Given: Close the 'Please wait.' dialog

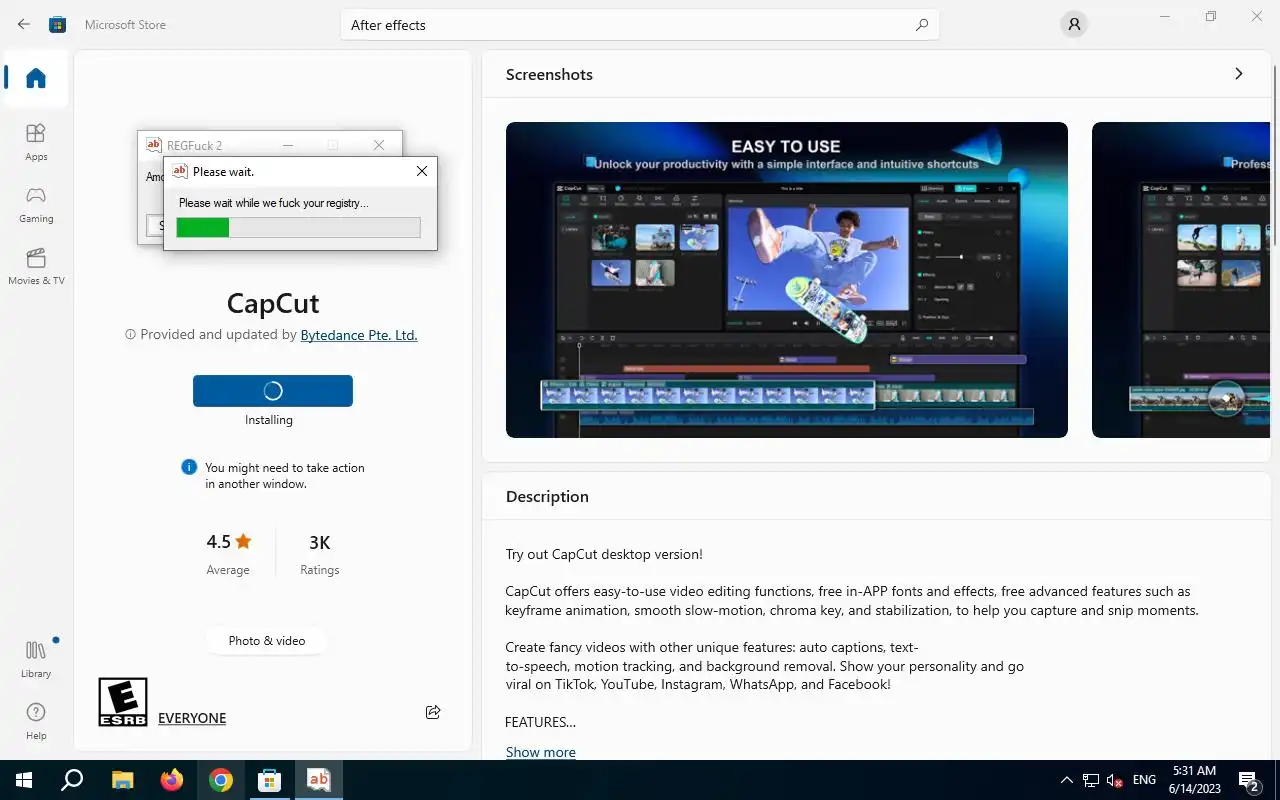Looking at the screenshot, I should pos(422,171).
